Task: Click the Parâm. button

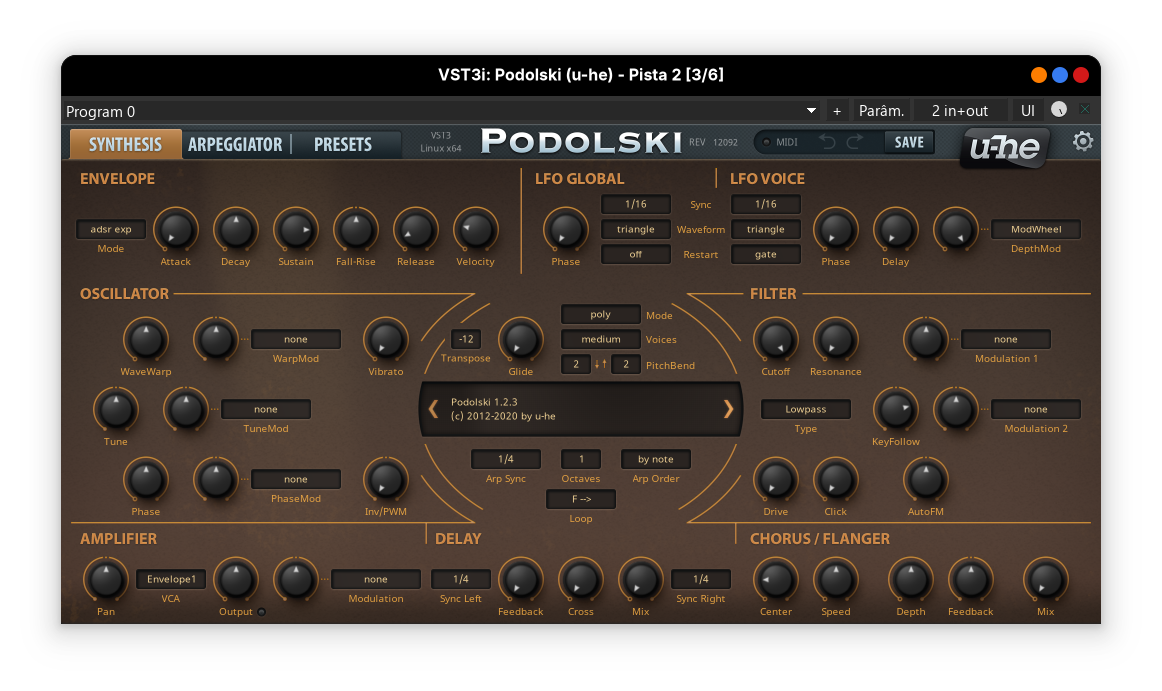Action: tap(881, 111)
